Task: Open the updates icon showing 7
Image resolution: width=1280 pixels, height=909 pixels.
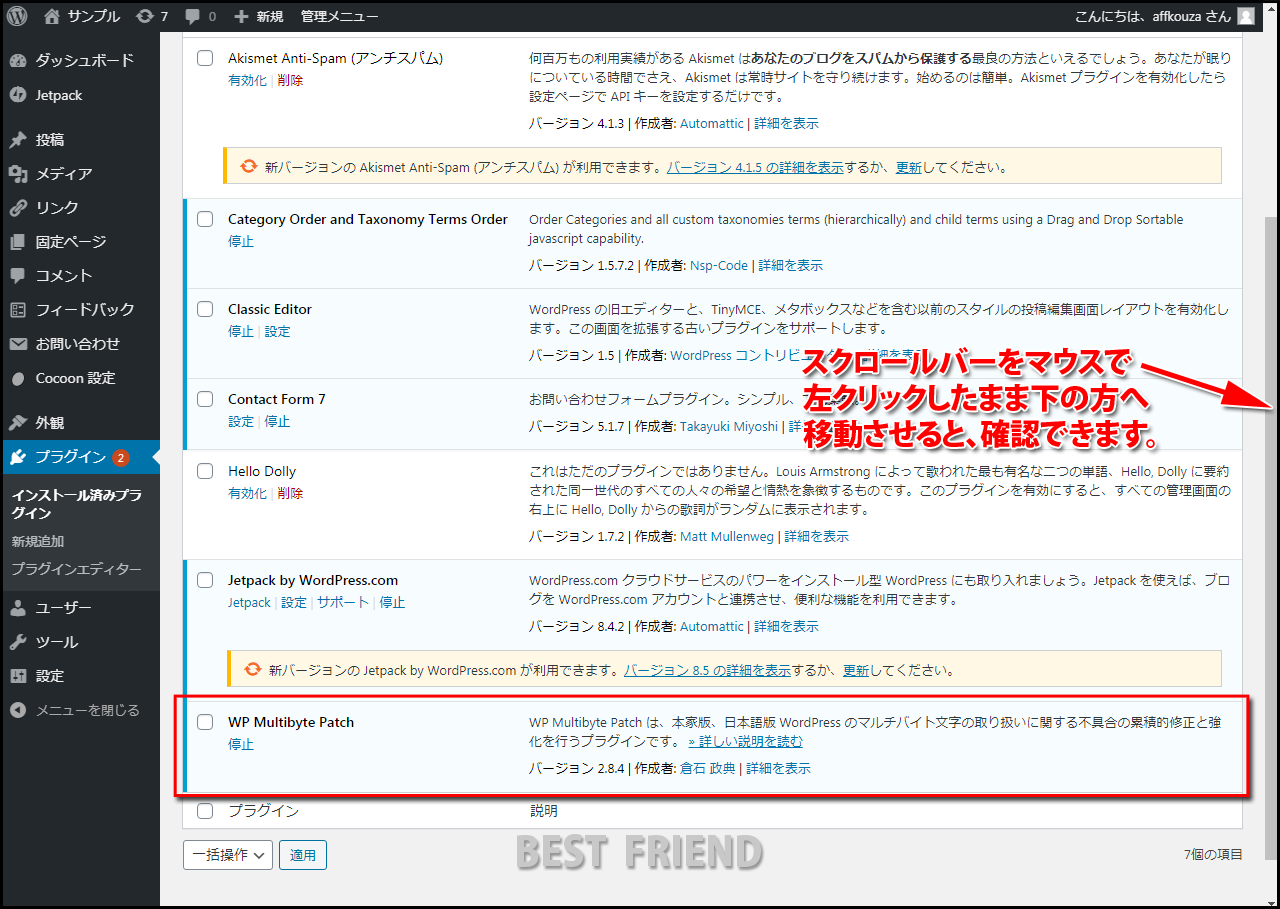Action: (152, 16)
